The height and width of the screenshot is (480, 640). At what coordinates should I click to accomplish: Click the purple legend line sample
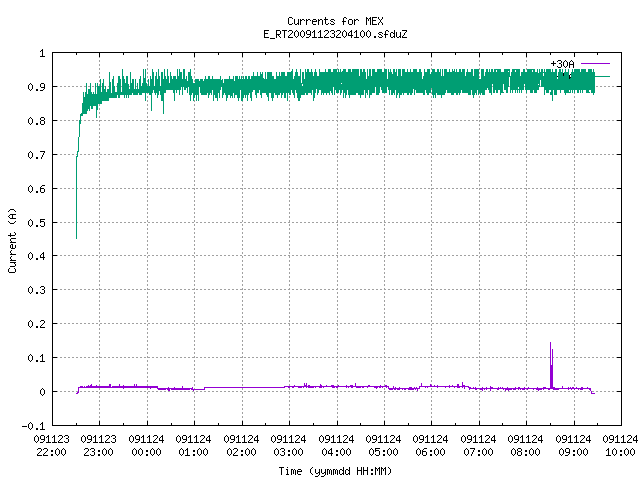click(595, 64)
